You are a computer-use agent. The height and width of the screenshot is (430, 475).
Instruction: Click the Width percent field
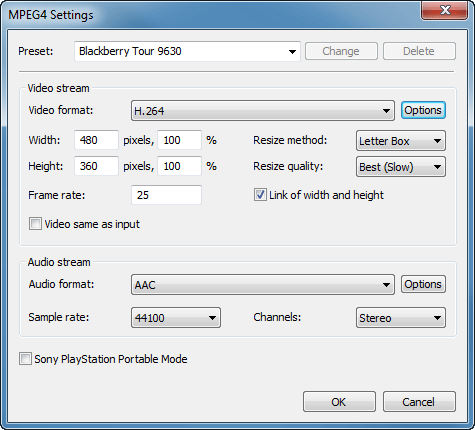click(179, 140)
